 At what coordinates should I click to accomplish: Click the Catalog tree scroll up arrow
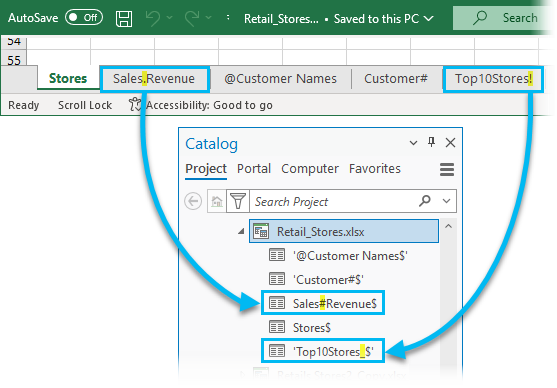(x=448, y=226)
